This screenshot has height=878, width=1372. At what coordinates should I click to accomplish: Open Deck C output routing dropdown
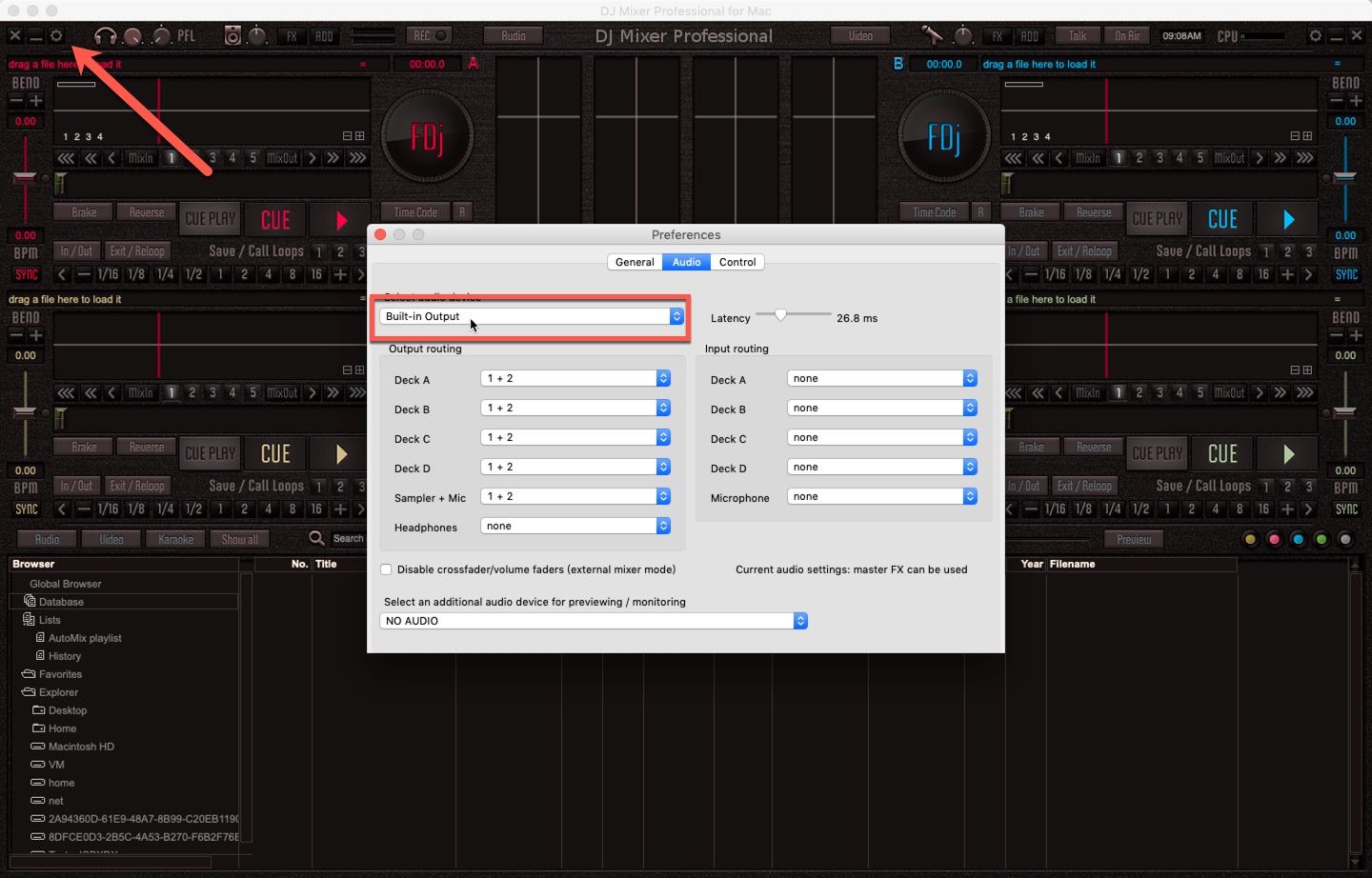[575, 437]
